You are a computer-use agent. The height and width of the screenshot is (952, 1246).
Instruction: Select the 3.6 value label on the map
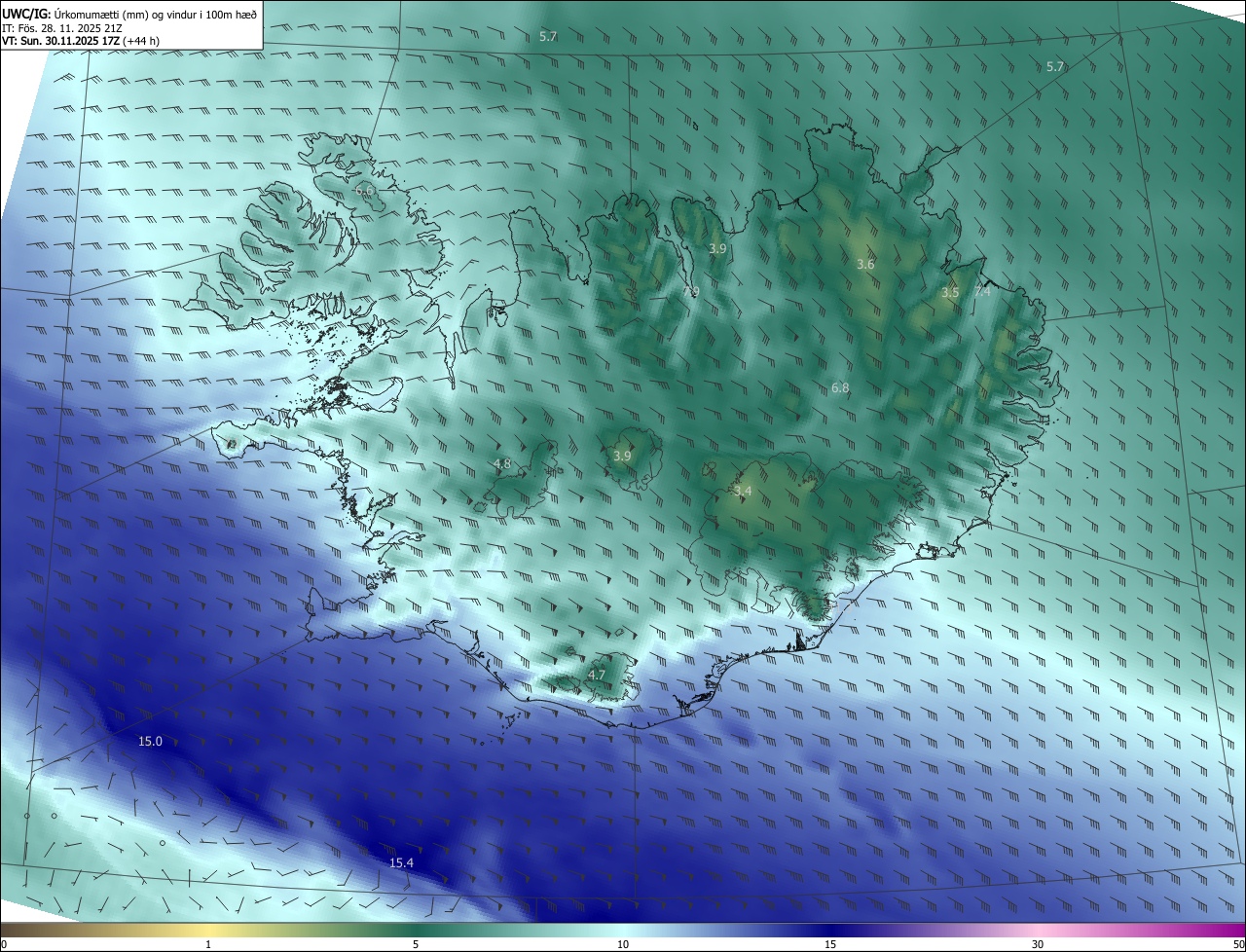(x=865, y=265)
